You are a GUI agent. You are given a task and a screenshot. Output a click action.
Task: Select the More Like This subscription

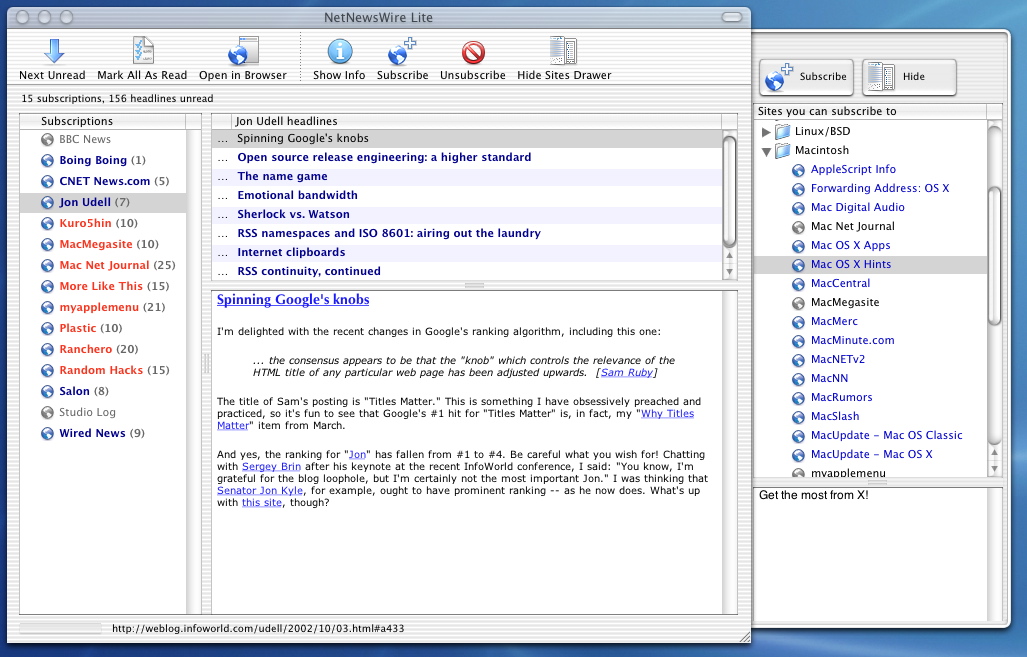(x=103, y=286)
